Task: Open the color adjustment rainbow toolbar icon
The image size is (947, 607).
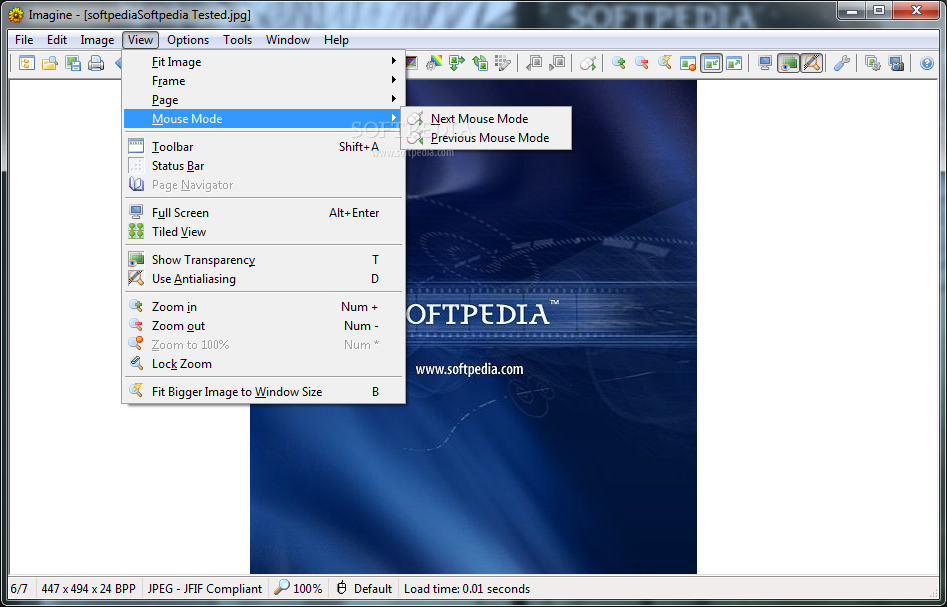Action: [434, 63]
